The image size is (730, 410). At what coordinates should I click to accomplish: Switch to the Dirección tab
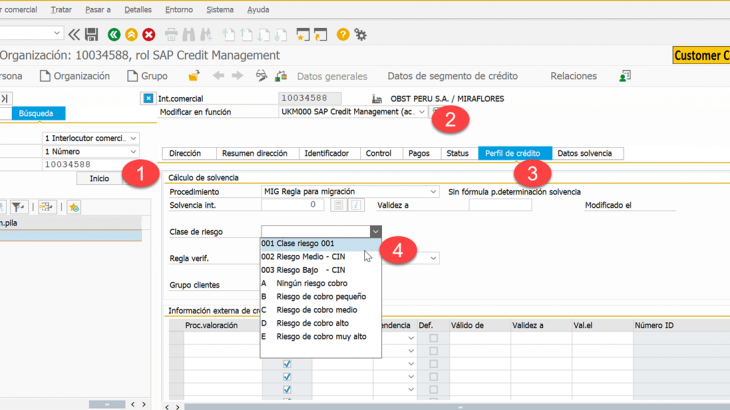[x=185, y=153]
